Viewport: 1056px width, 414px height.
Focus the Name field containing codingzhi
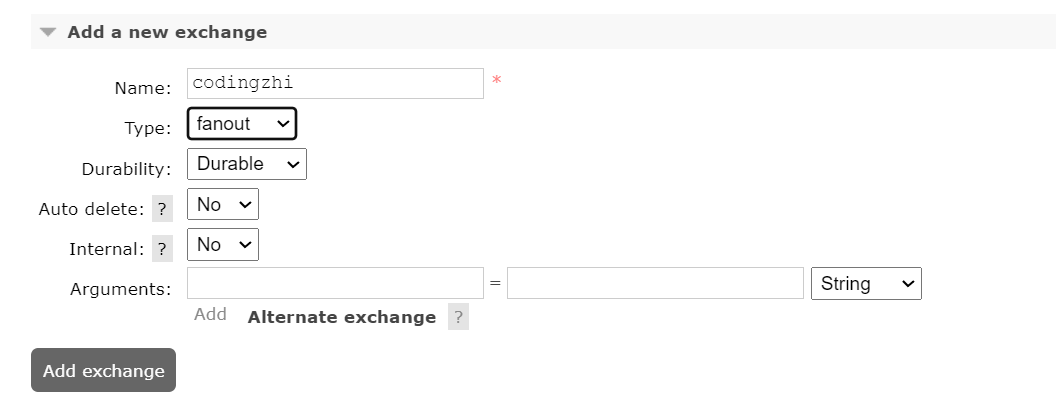(x=335, y=84)
